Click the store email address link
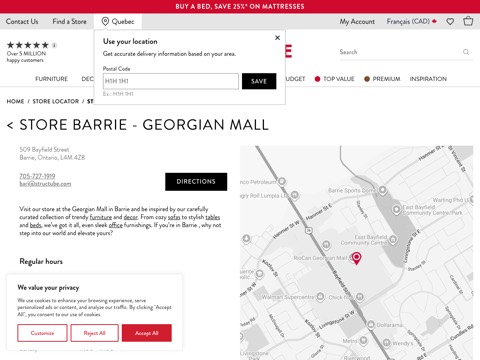 (45, 184)
